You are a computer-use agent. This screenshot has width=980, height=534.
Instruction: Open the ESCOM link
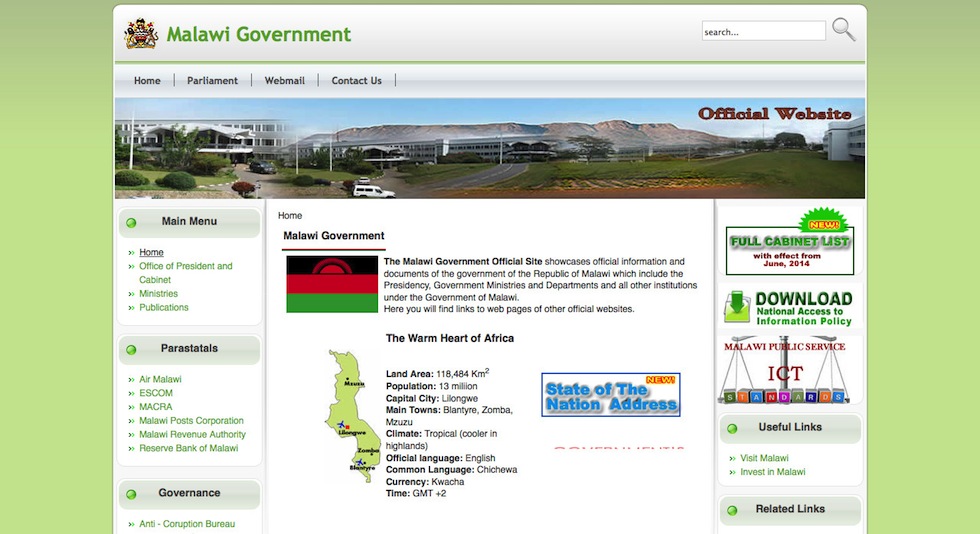156,393
